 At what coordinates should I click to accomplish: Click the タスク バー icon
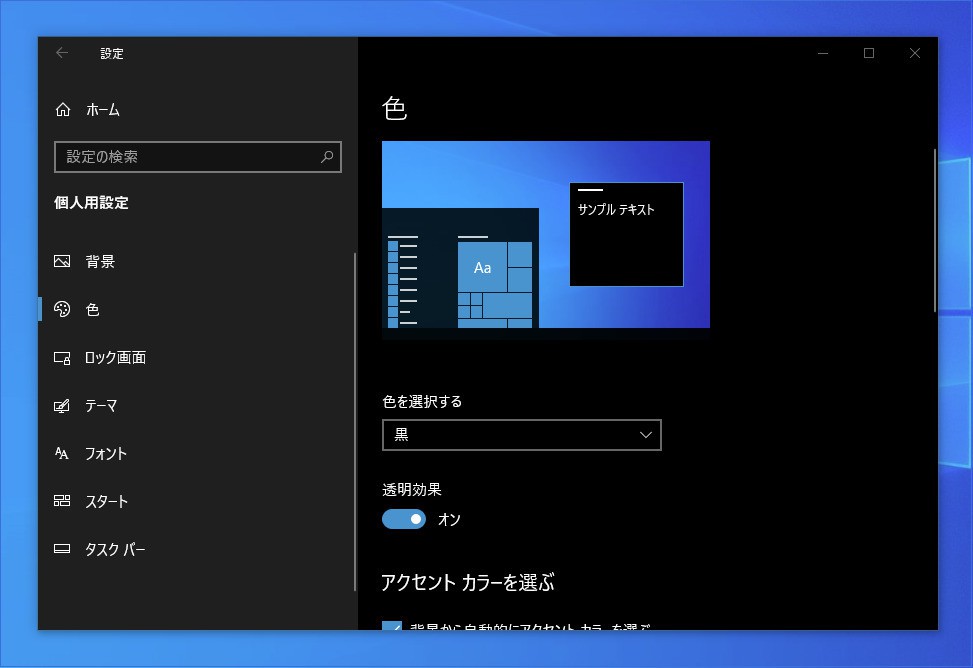tap(62, 549)
